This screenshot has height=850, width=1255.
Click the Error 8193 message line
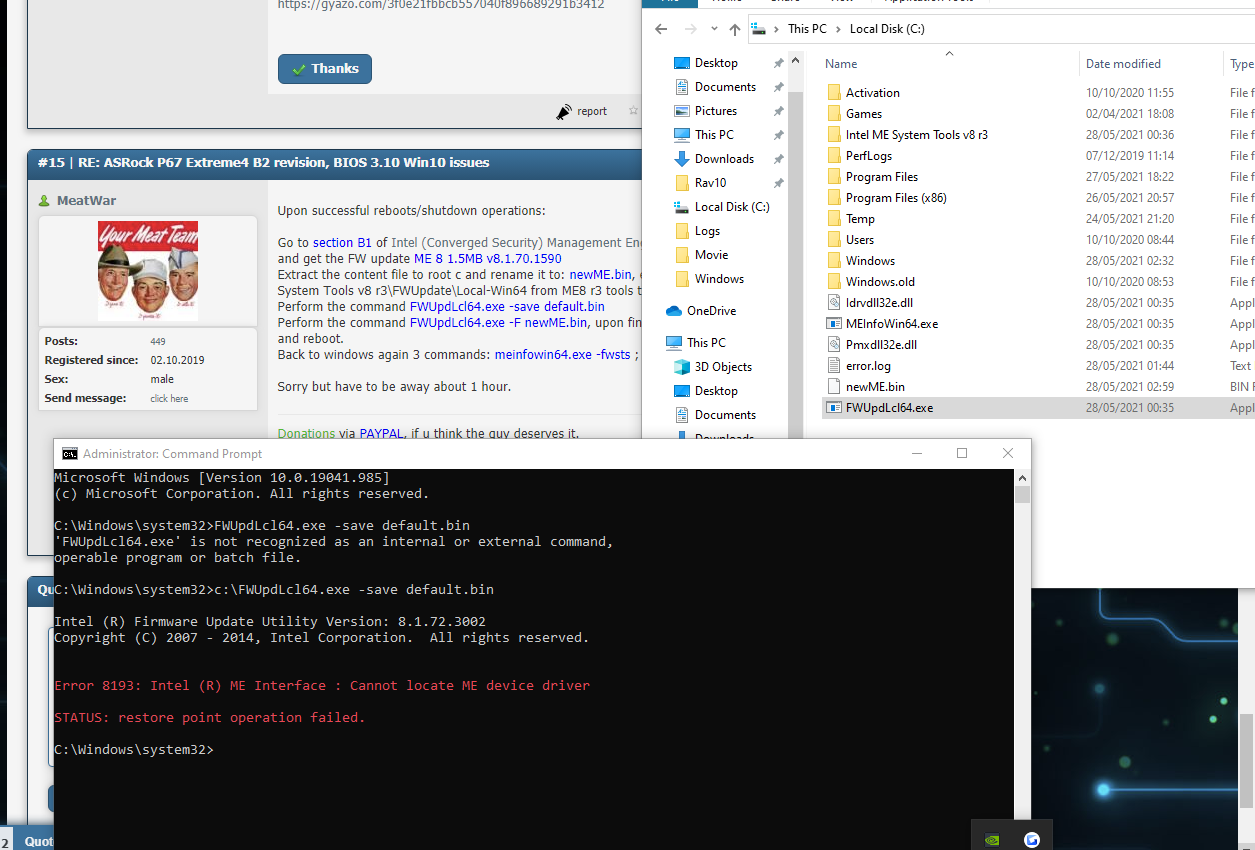pos(322,686)
